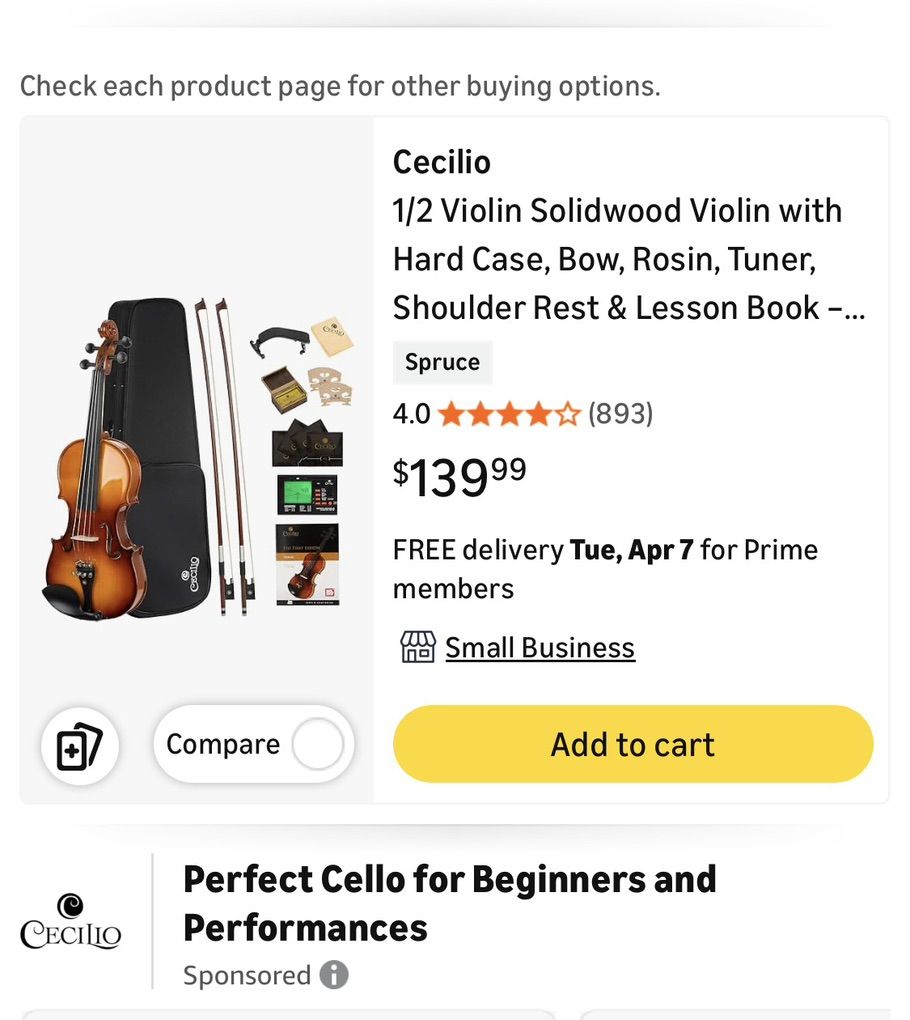Click the add-to-list stacked cards icon
910x1020 pixels.
pos(80,744)
